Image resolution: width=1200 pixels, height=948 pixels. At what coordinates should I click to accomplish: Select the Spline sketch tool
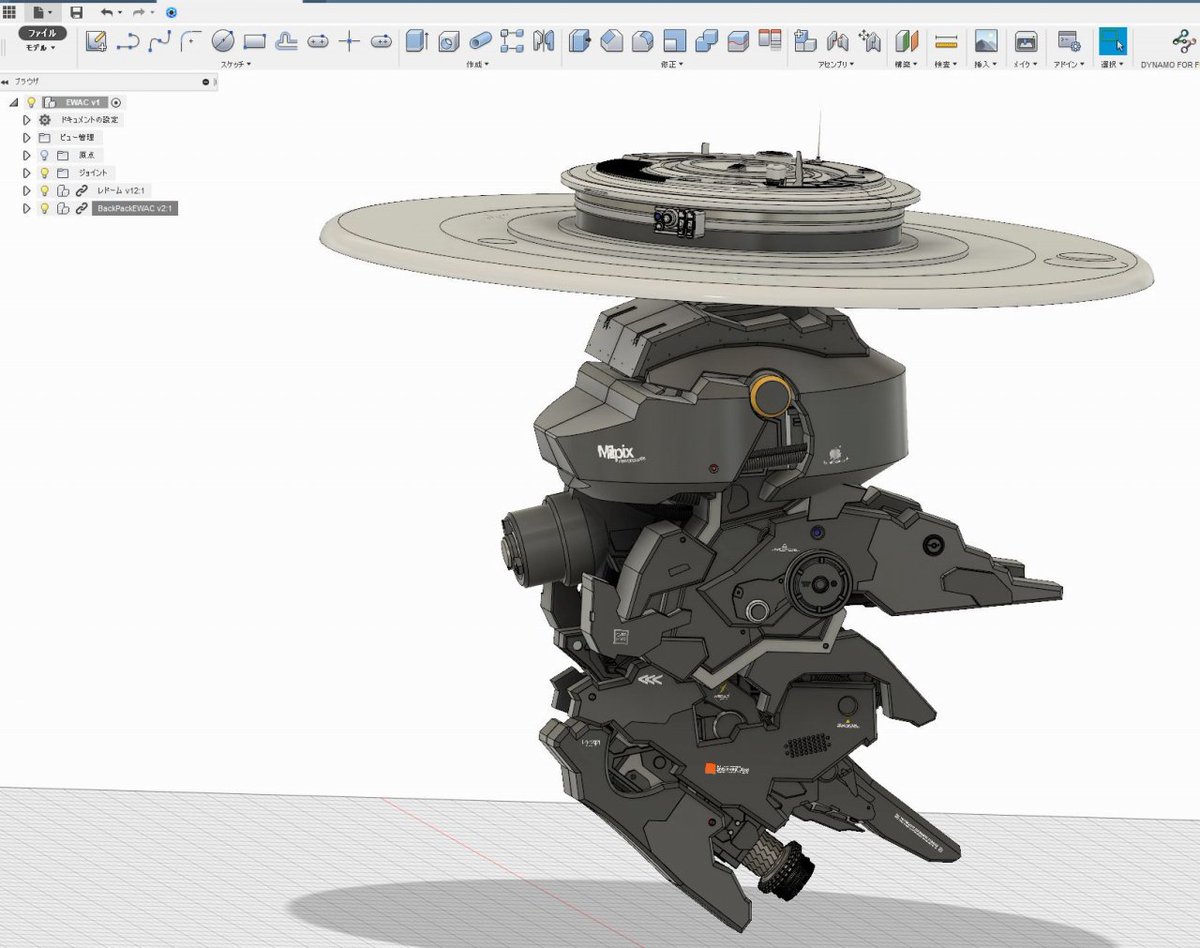click(x=159, y=41)
